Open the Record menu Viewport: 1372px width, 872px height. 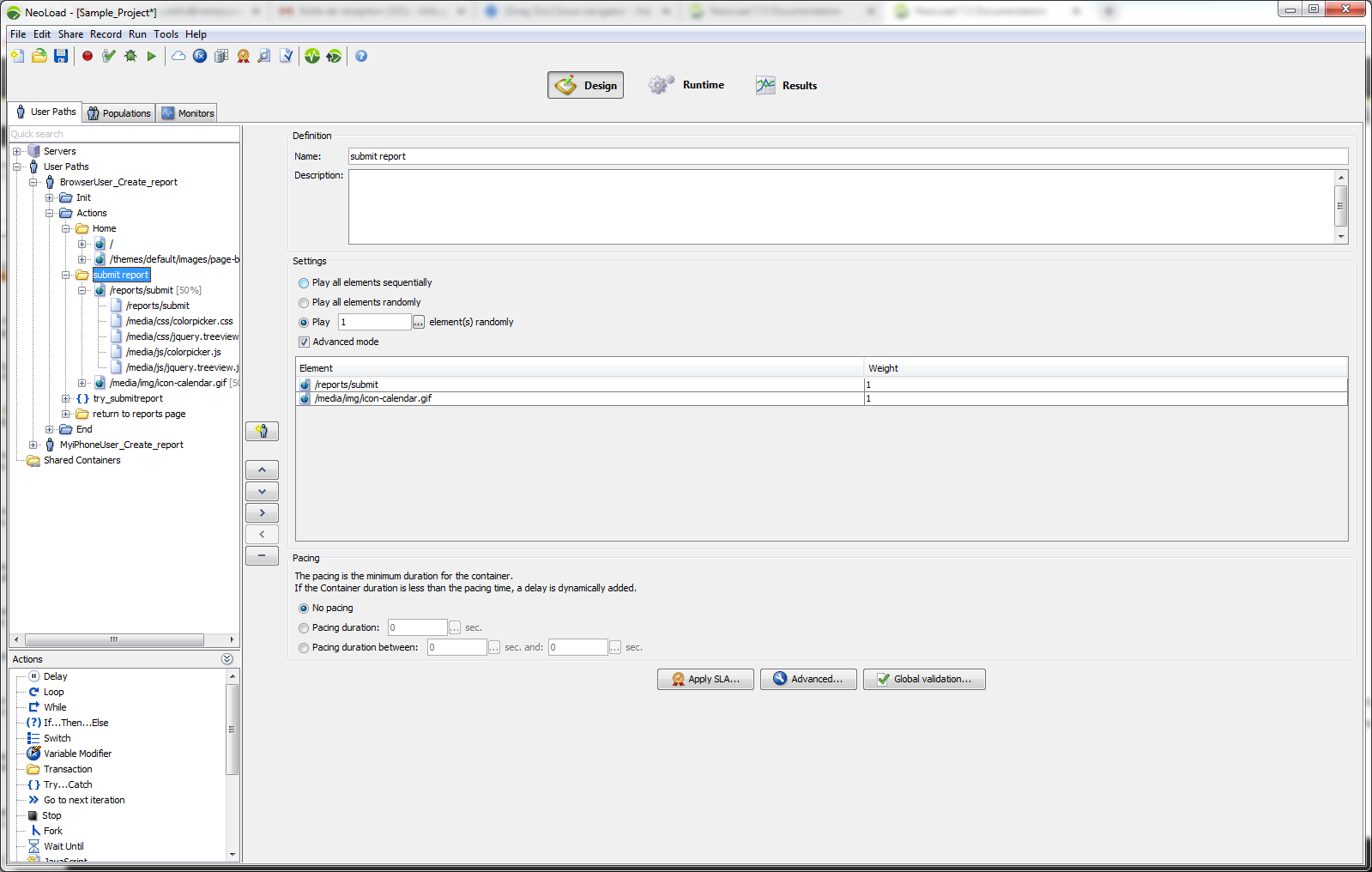106,34
